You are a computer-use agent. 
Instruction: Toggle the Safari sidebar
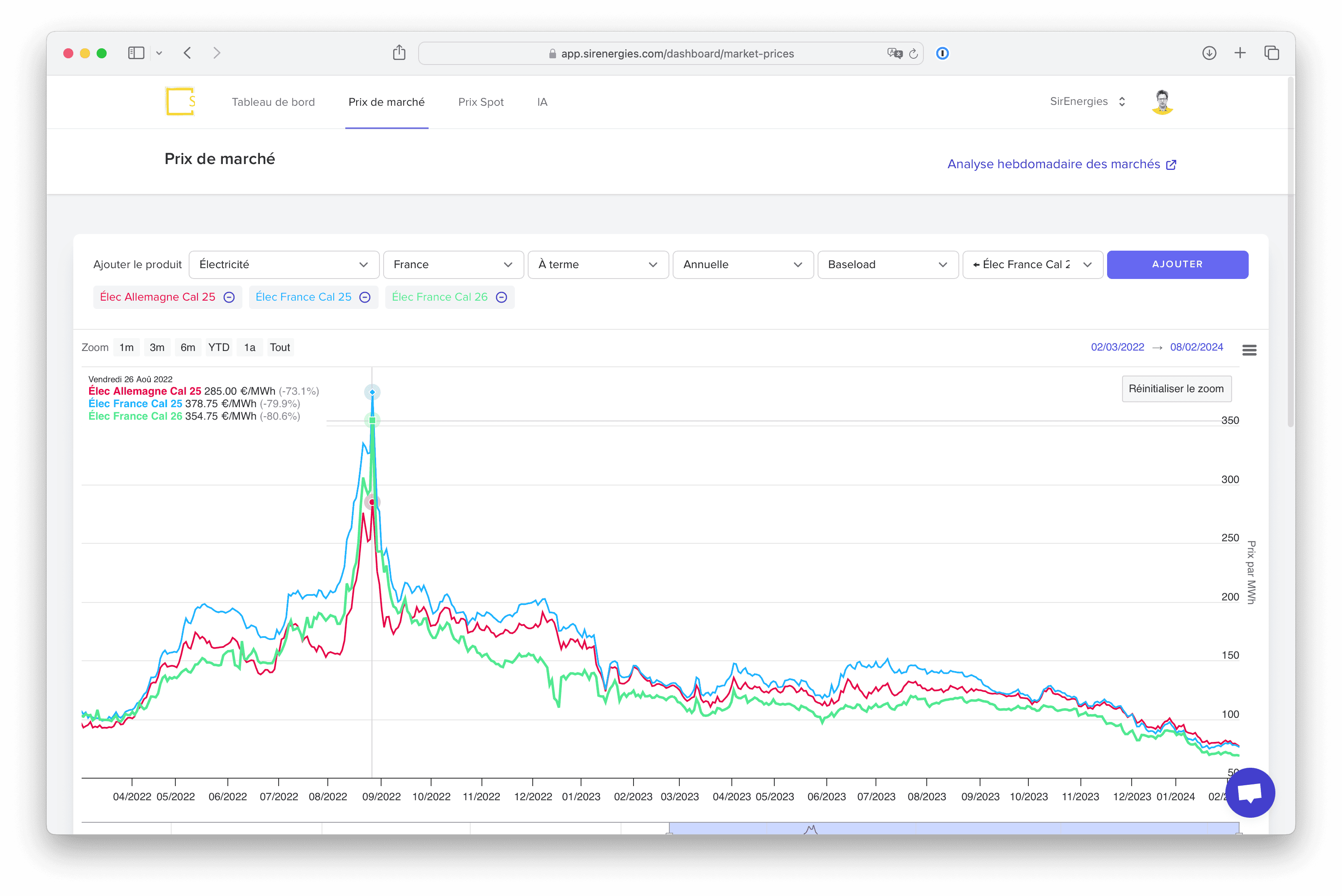(136, 53)
